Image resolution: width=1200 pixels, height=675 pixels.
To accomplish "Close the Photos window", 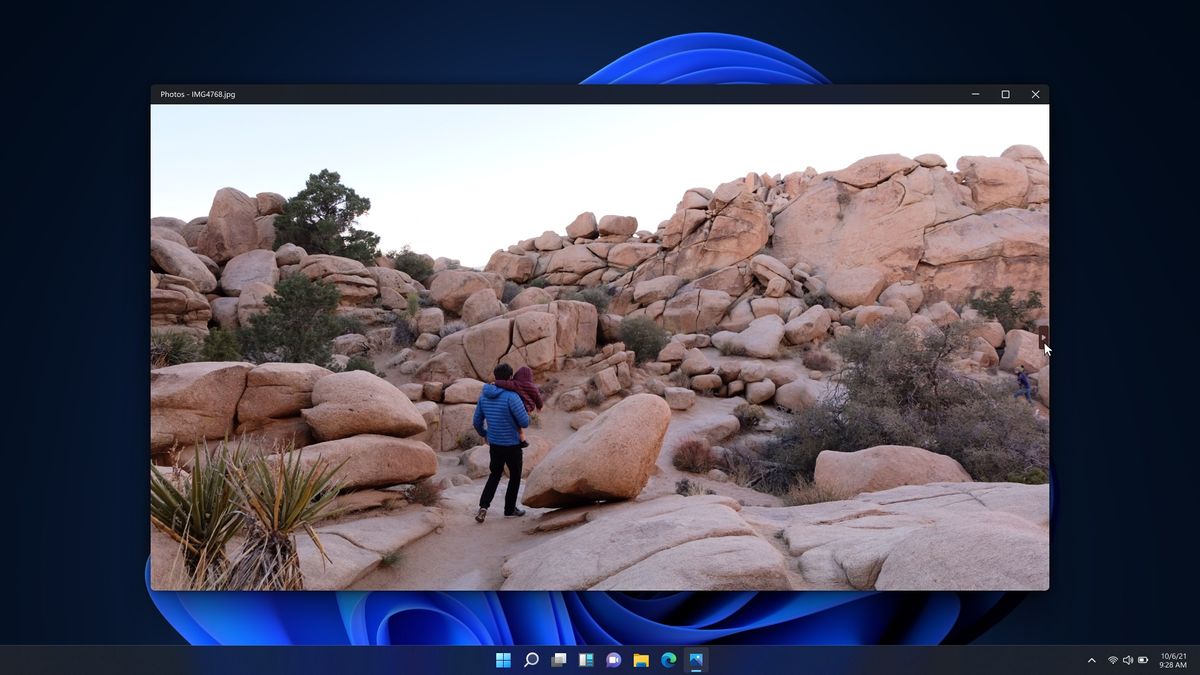I will (x=1035, y=94).
